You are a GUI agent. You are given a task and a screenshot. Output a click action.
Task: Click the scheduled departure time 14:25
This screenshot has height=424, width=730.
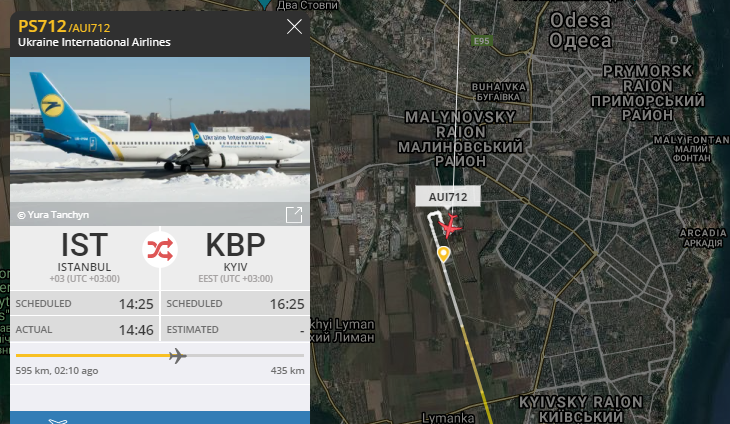pyautogui.click(x=136, y=304)
